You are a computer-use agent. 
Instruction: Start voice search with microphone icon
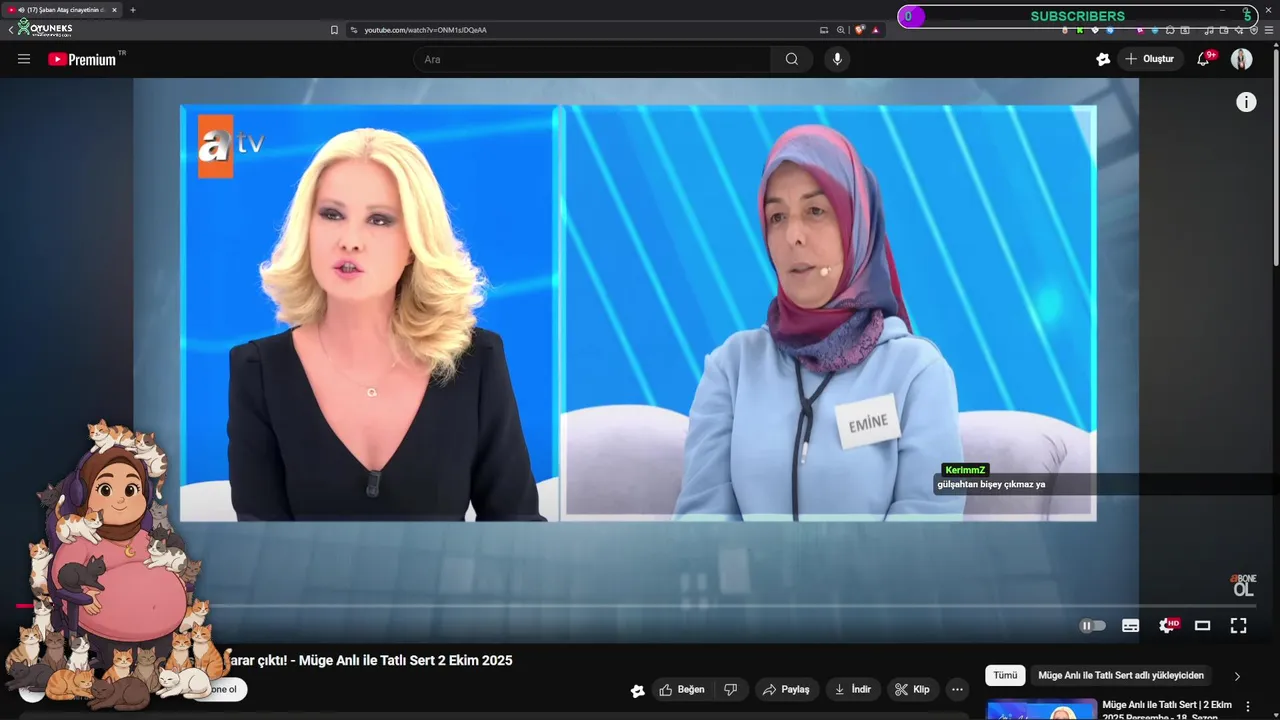pos(837,59)
